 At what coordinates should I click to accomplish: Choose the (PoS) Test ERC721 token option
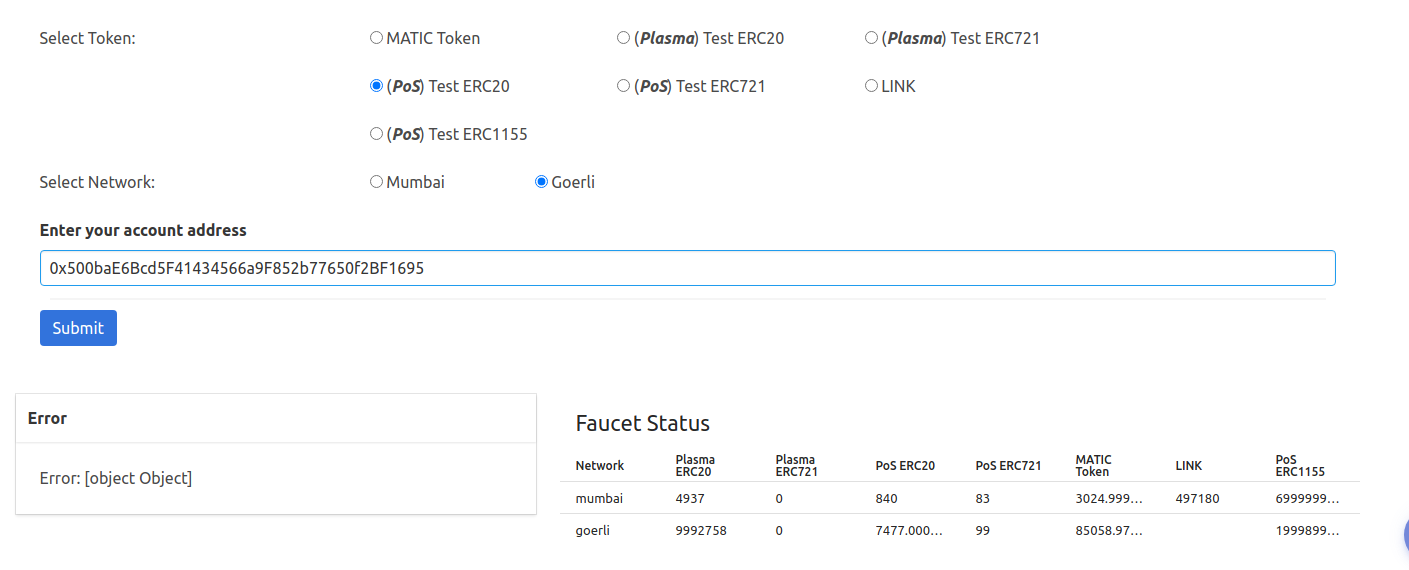[624, 86]
